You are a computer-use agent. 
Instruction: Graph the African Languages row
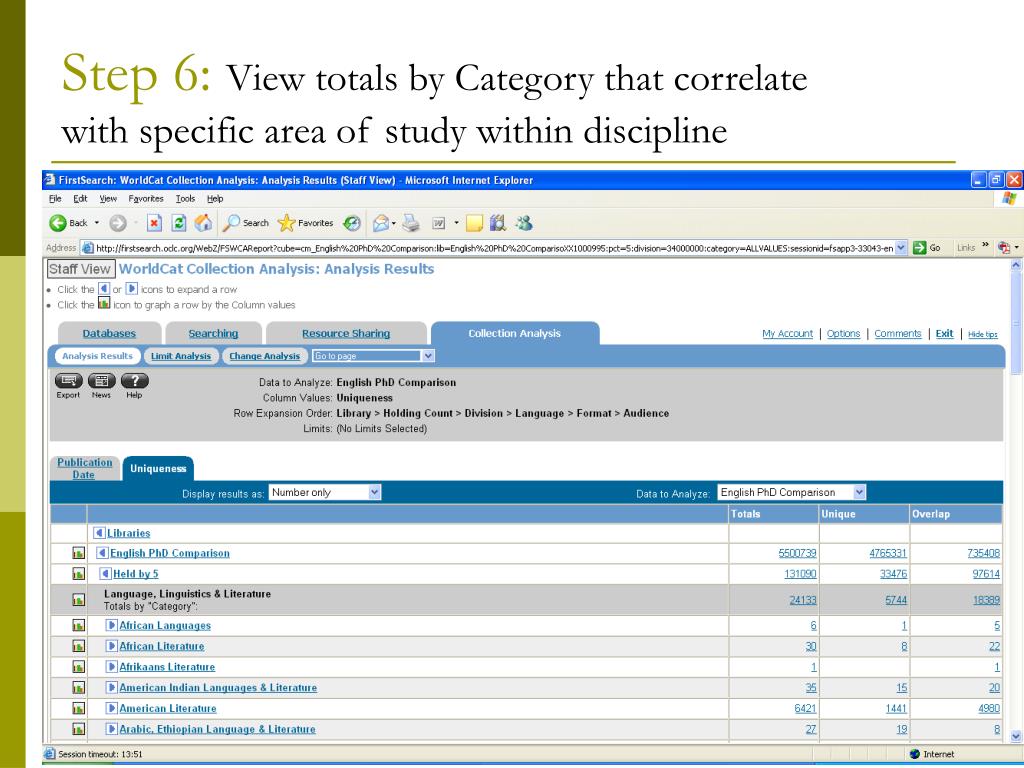click(78, 626)
